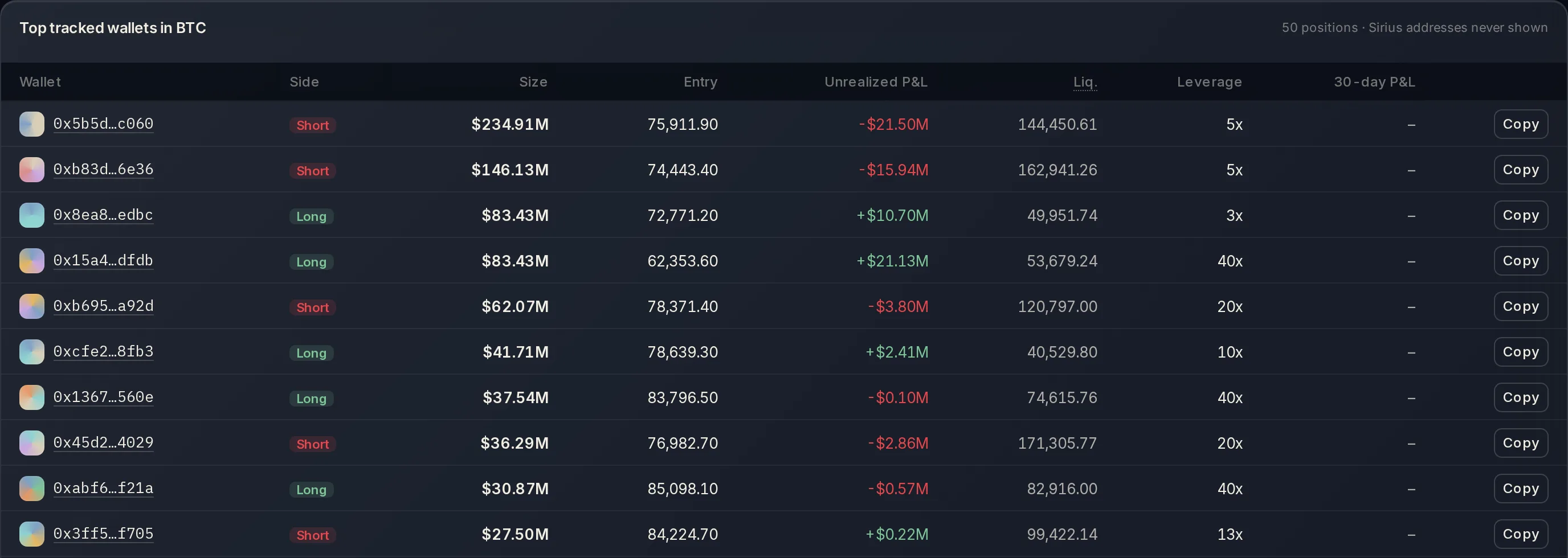Click avatar icon of wallet 0xabf6…f21a
Image resolution: width=1568 pixels, height=558 pixels.
coord(32,489)
